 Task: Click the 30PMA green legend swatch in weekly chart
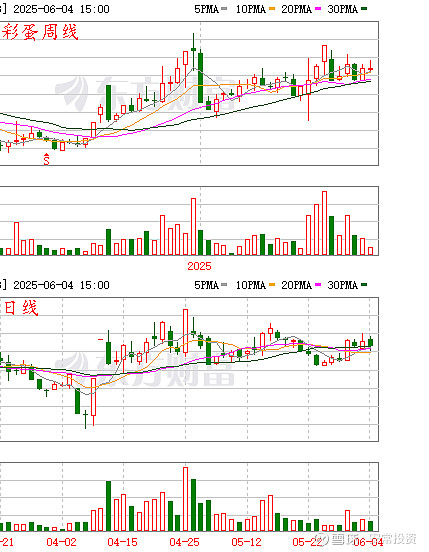(x=364, y=9)
